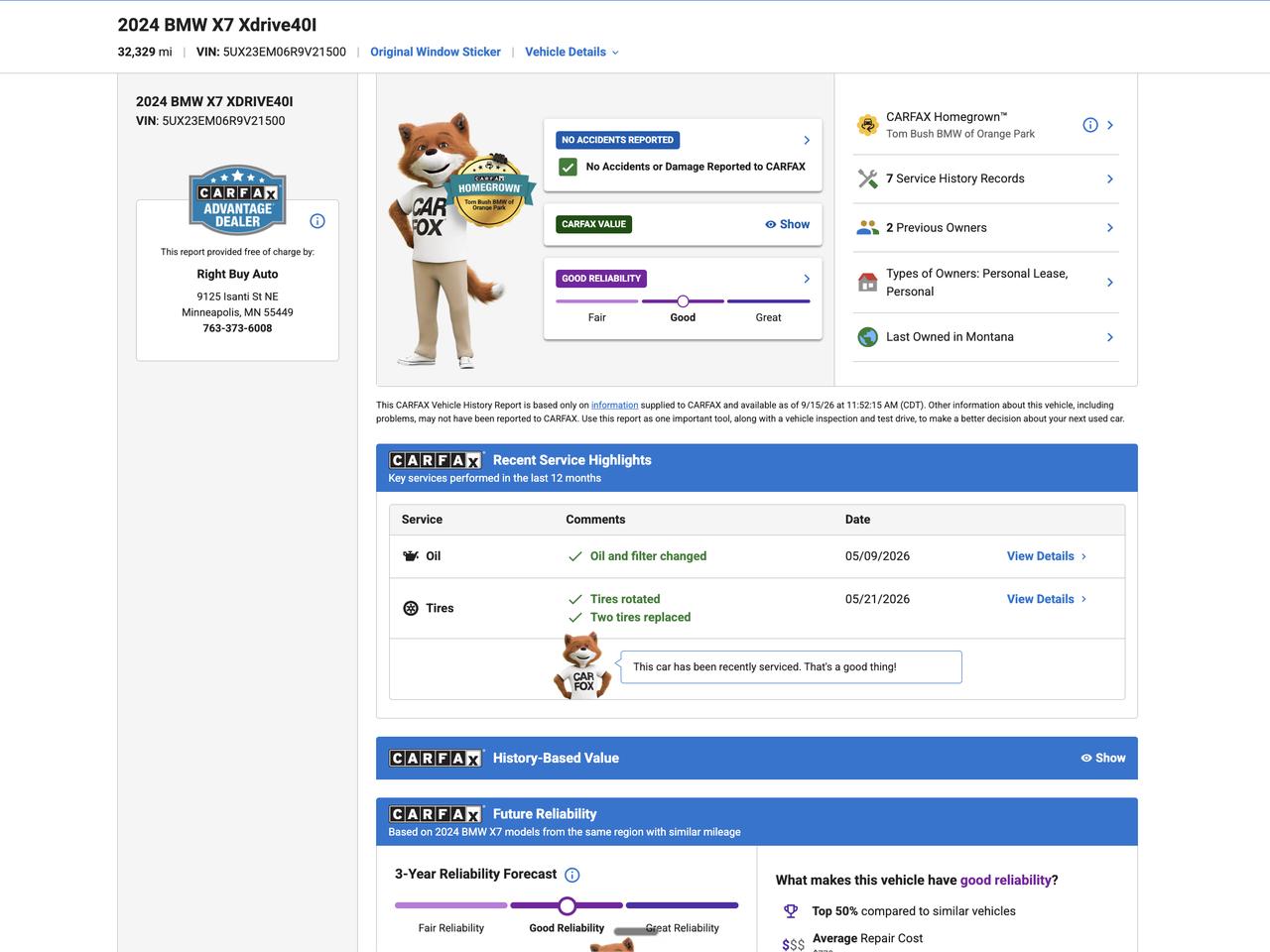This screenshot has width=1270, height=952.
Task: Click 'Tom Bush BMW of Orange Park' dealer text
Action: click(x=960, y=134)
